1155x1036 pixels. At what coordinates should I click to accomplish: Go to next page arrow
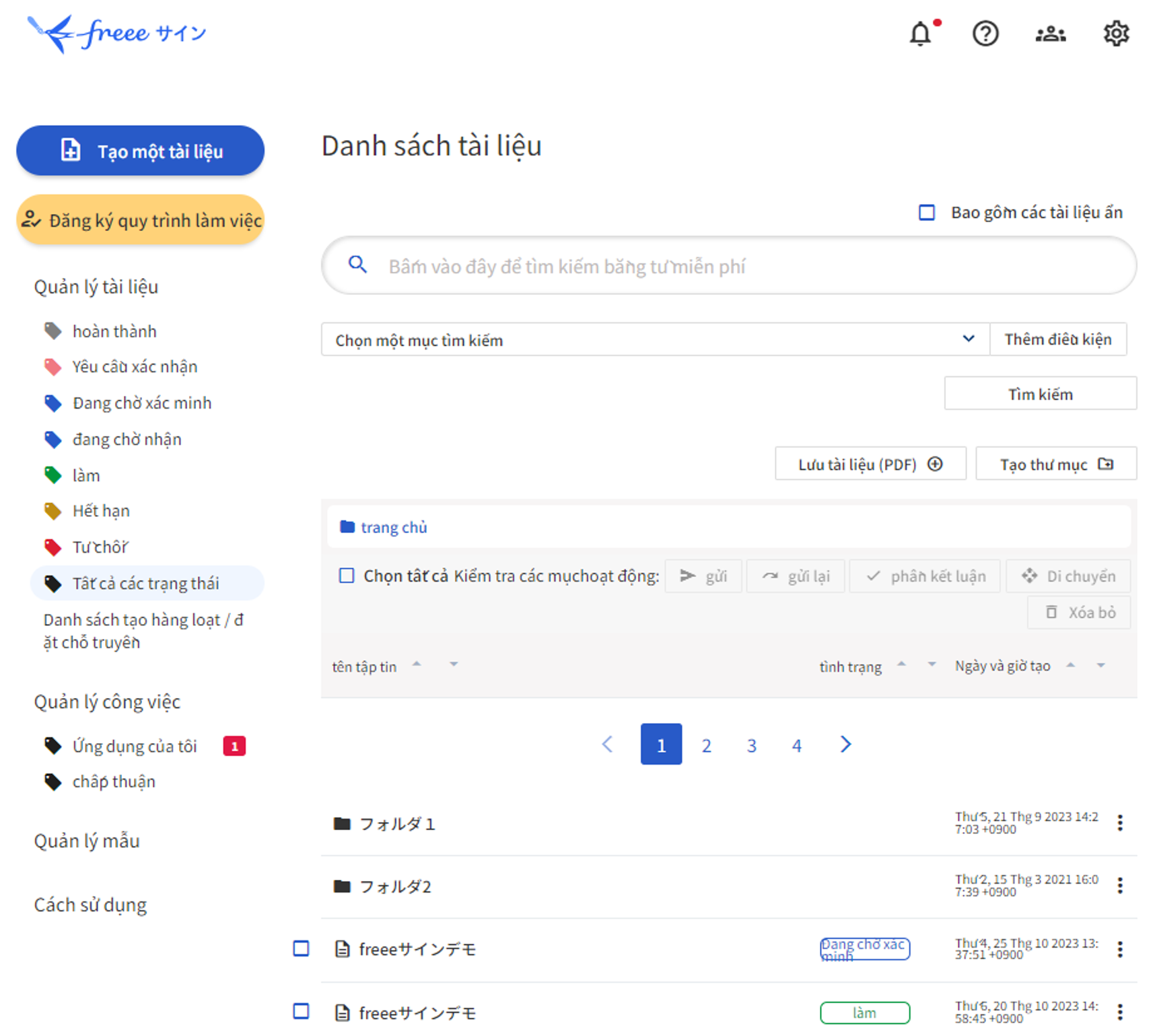pyautogui.click(x=845, y=744)
